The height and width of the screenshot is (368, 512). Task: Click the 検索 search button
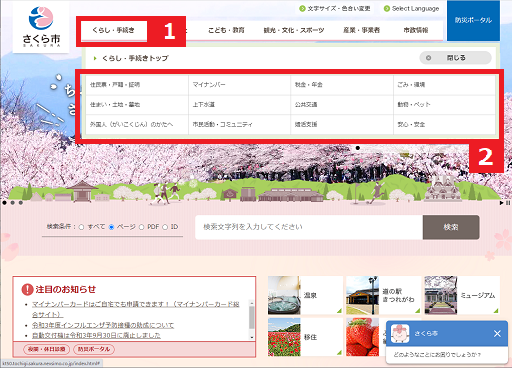click(x=451, y=227)
